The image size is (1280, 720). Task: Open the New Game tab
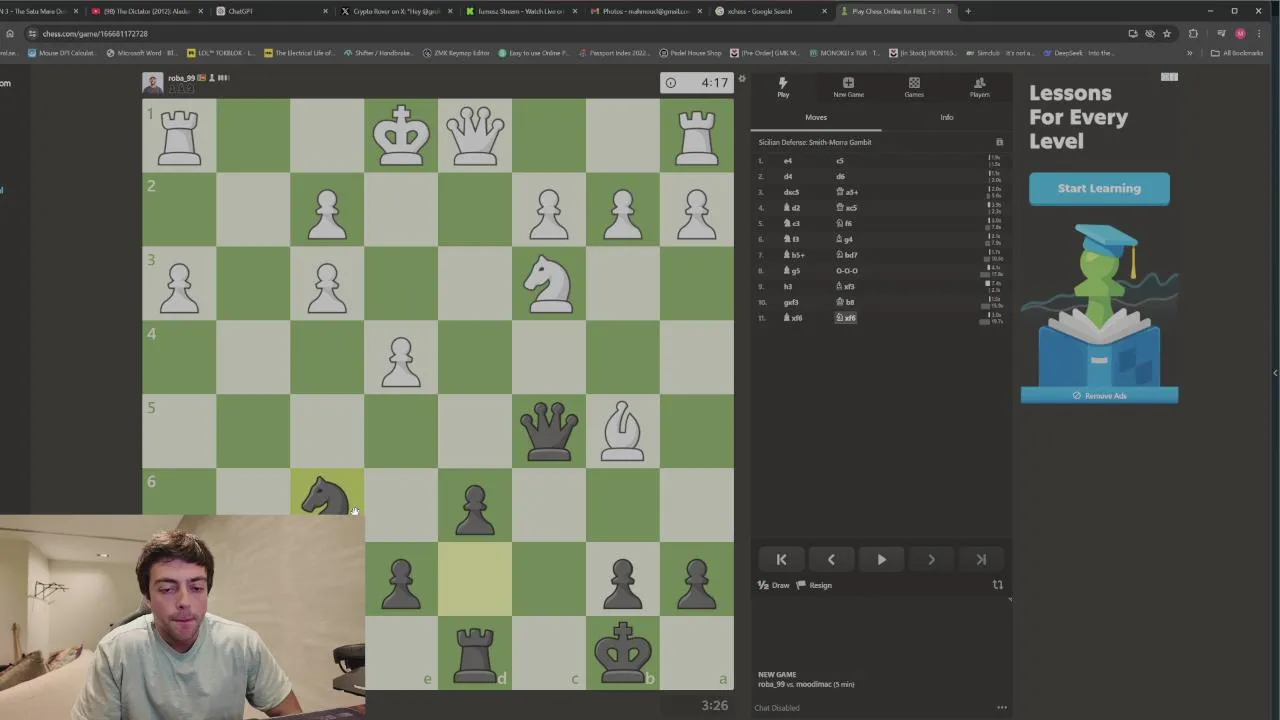pyautogui.click(x=848, y=88)
